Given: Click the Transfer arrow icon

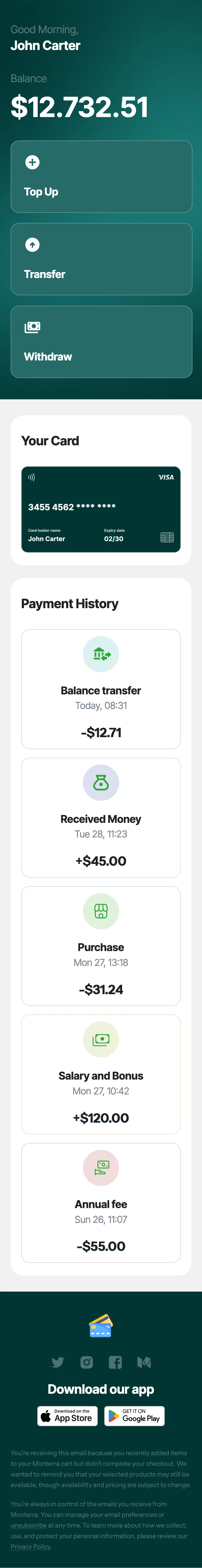Looking at the screenshot, I should pos(32,245).
